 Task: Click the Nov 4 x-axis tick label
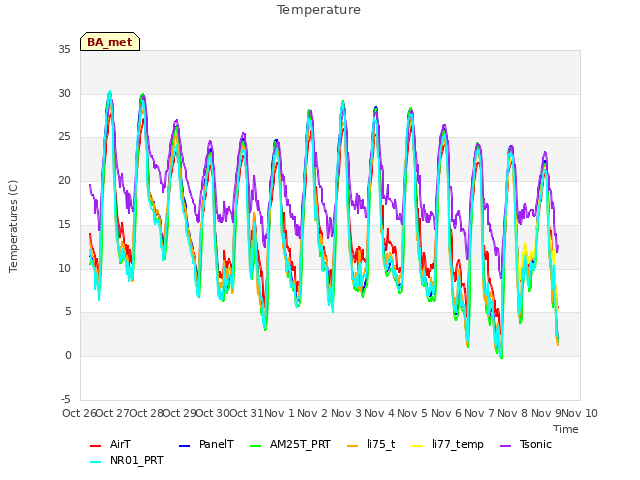[x=380, y=413]
